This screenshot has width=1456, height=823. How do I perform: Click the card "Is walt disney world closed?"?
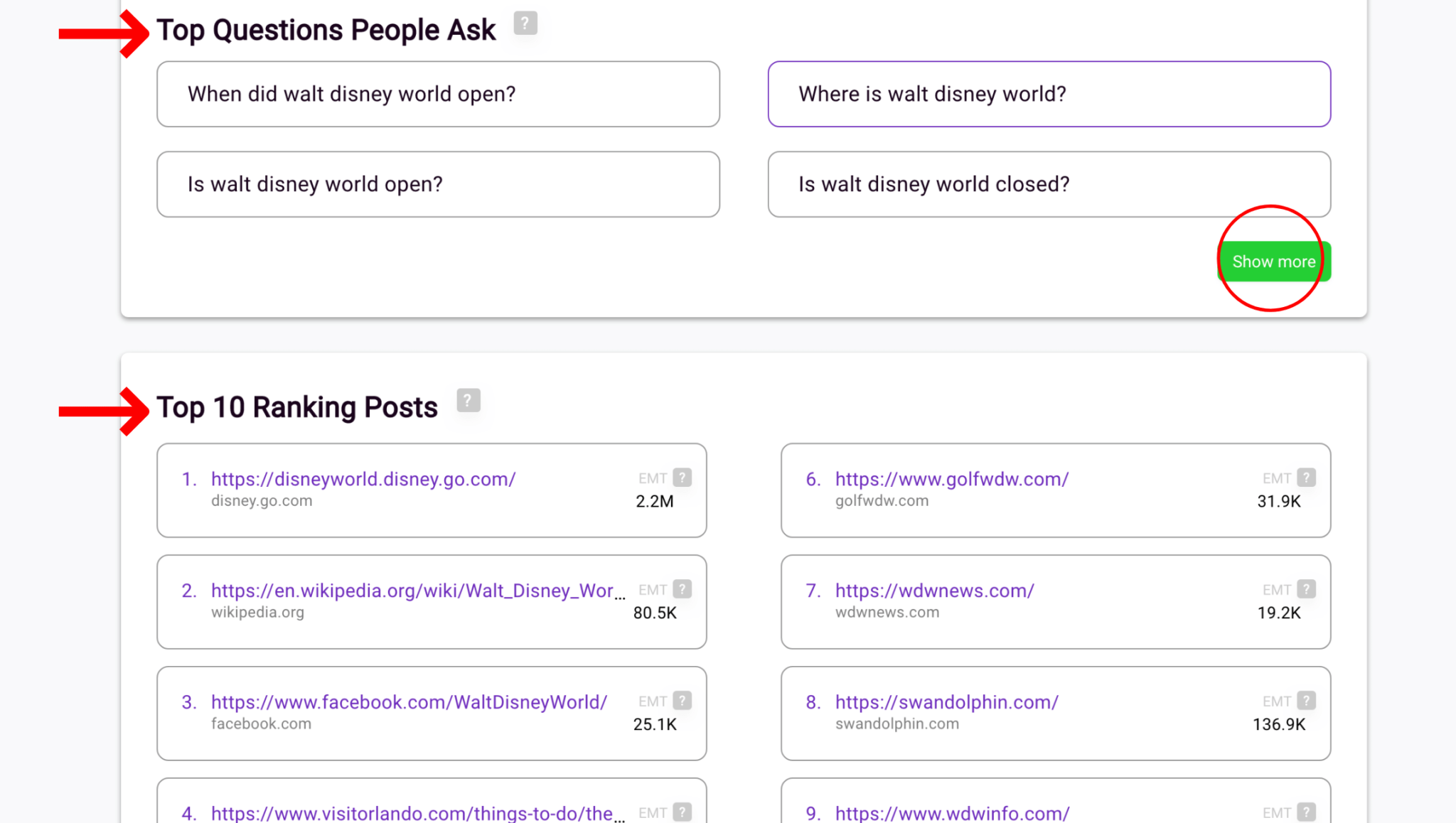[1049, 184]
